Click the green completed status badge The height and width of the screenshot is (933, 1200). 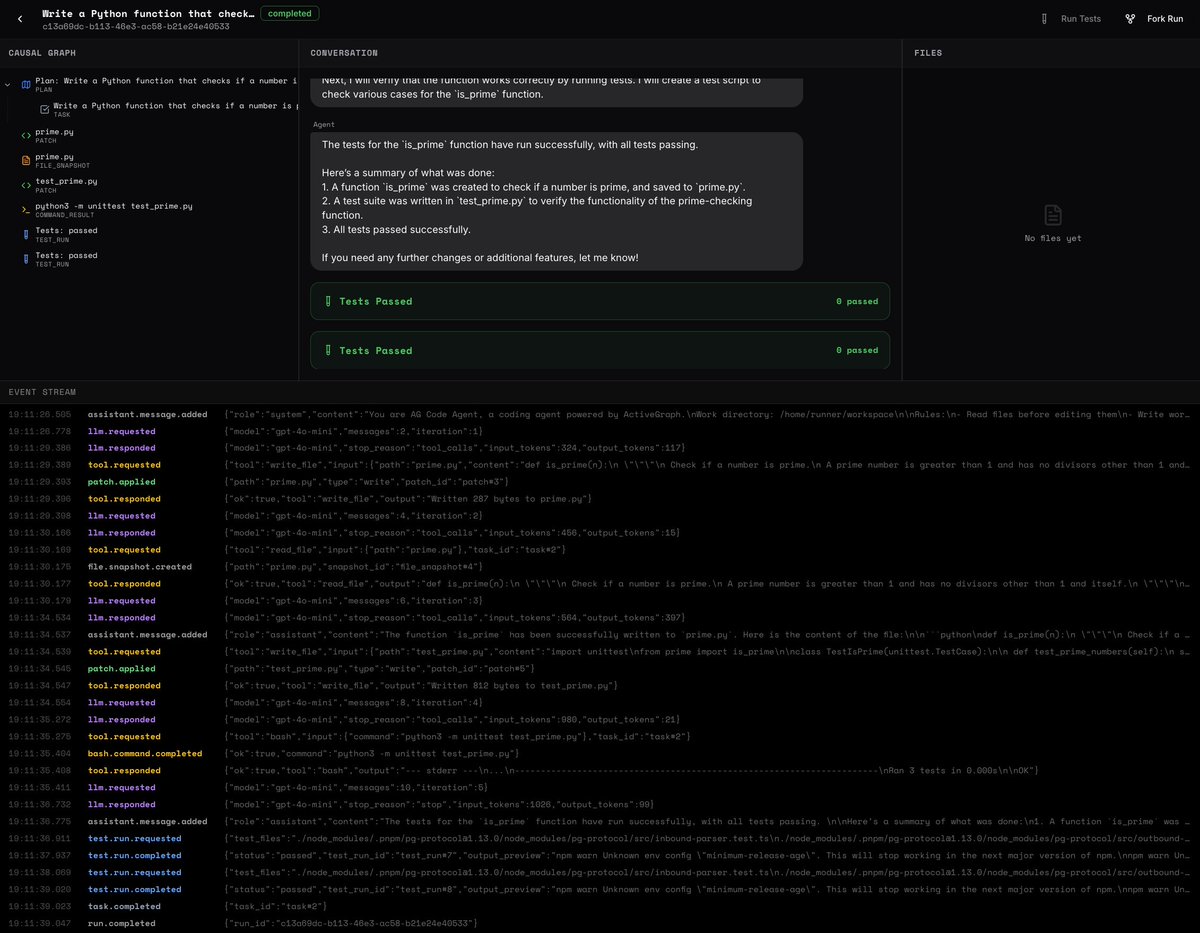click(290, 14)
